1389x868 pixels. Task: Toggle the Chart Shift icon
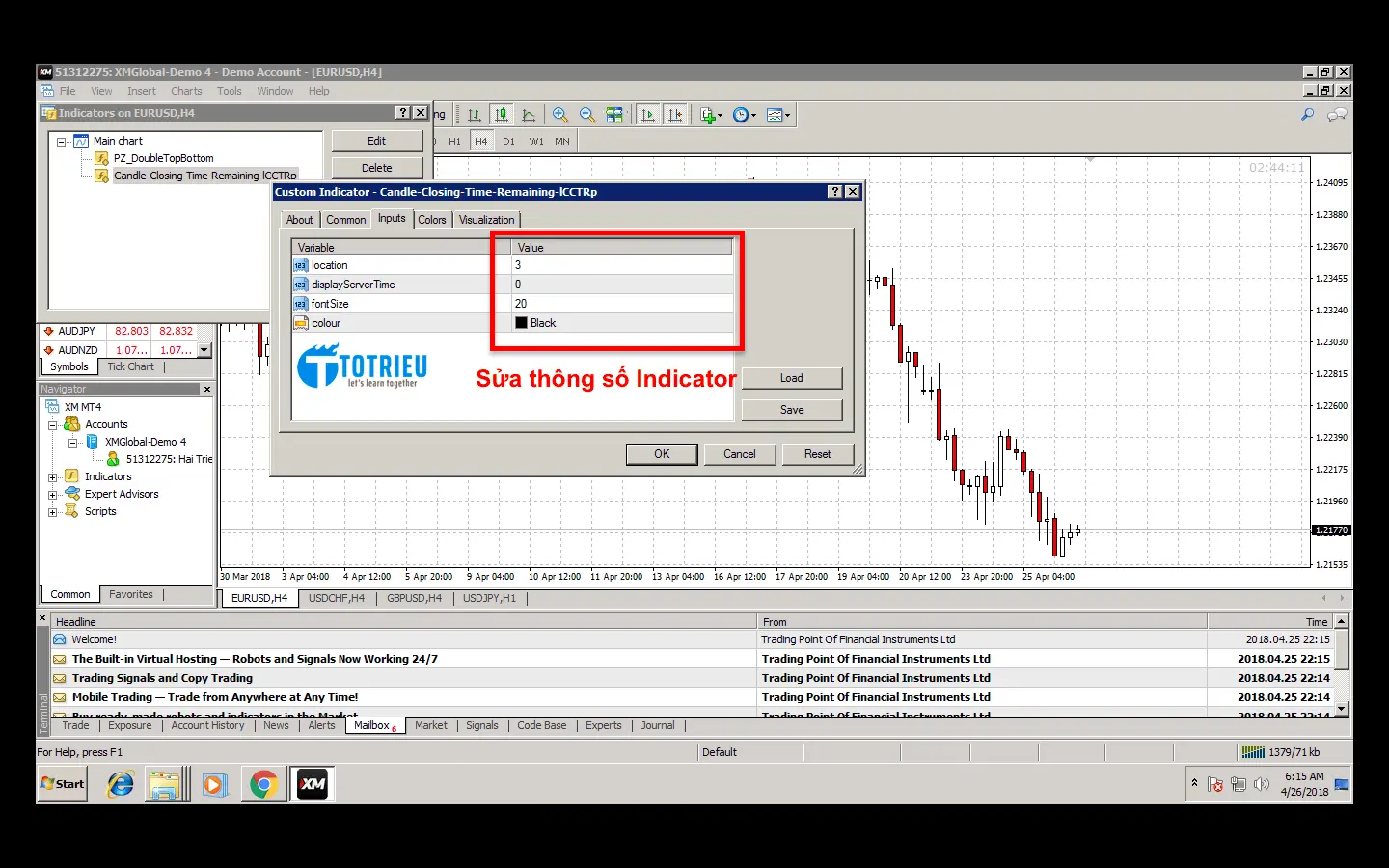click(x=675, y=115)
